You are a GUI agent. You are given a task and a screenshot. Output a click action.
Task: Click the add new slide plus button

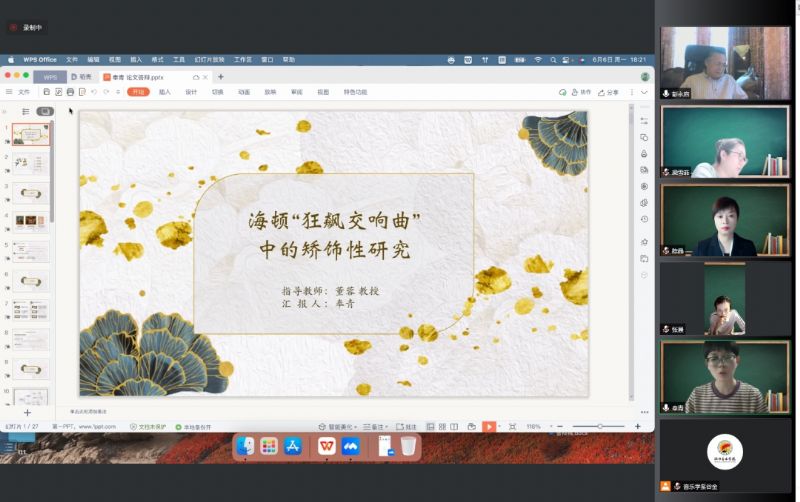tap(27, 412)
